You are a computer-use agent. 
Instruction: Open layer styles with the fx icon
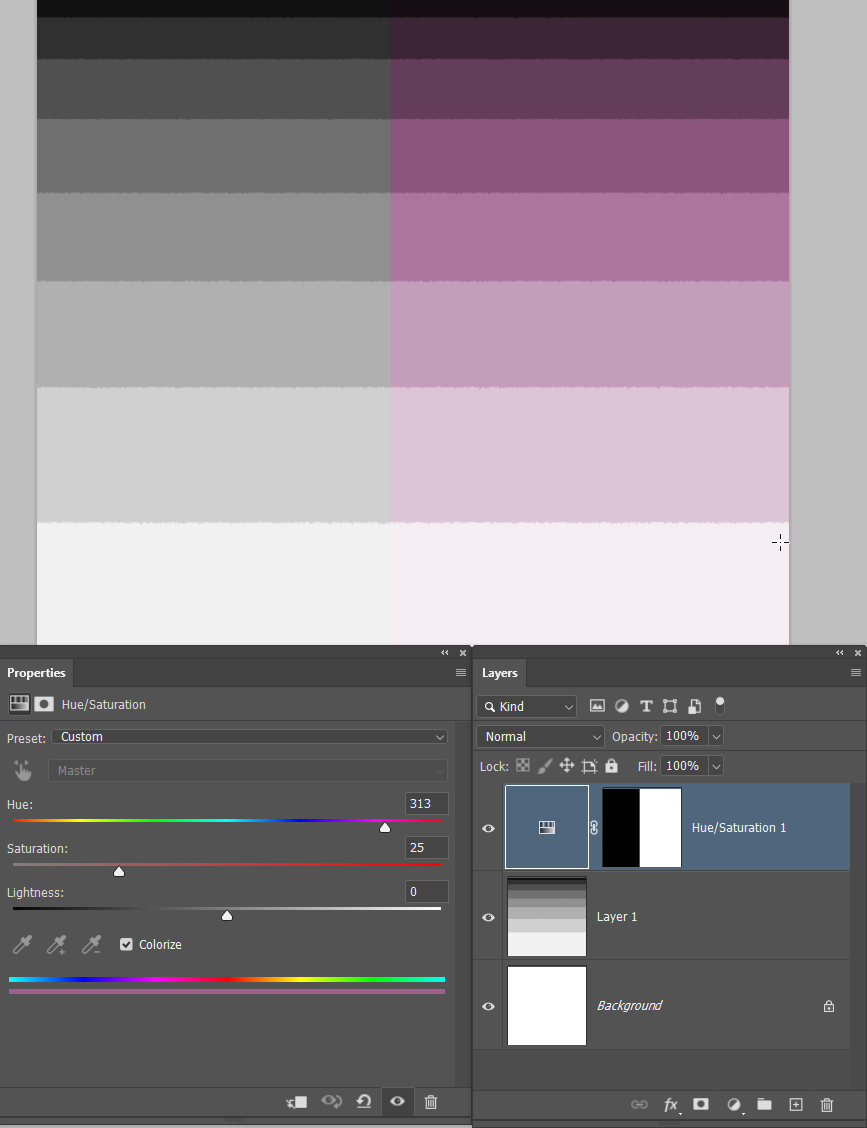(671, 1105)
